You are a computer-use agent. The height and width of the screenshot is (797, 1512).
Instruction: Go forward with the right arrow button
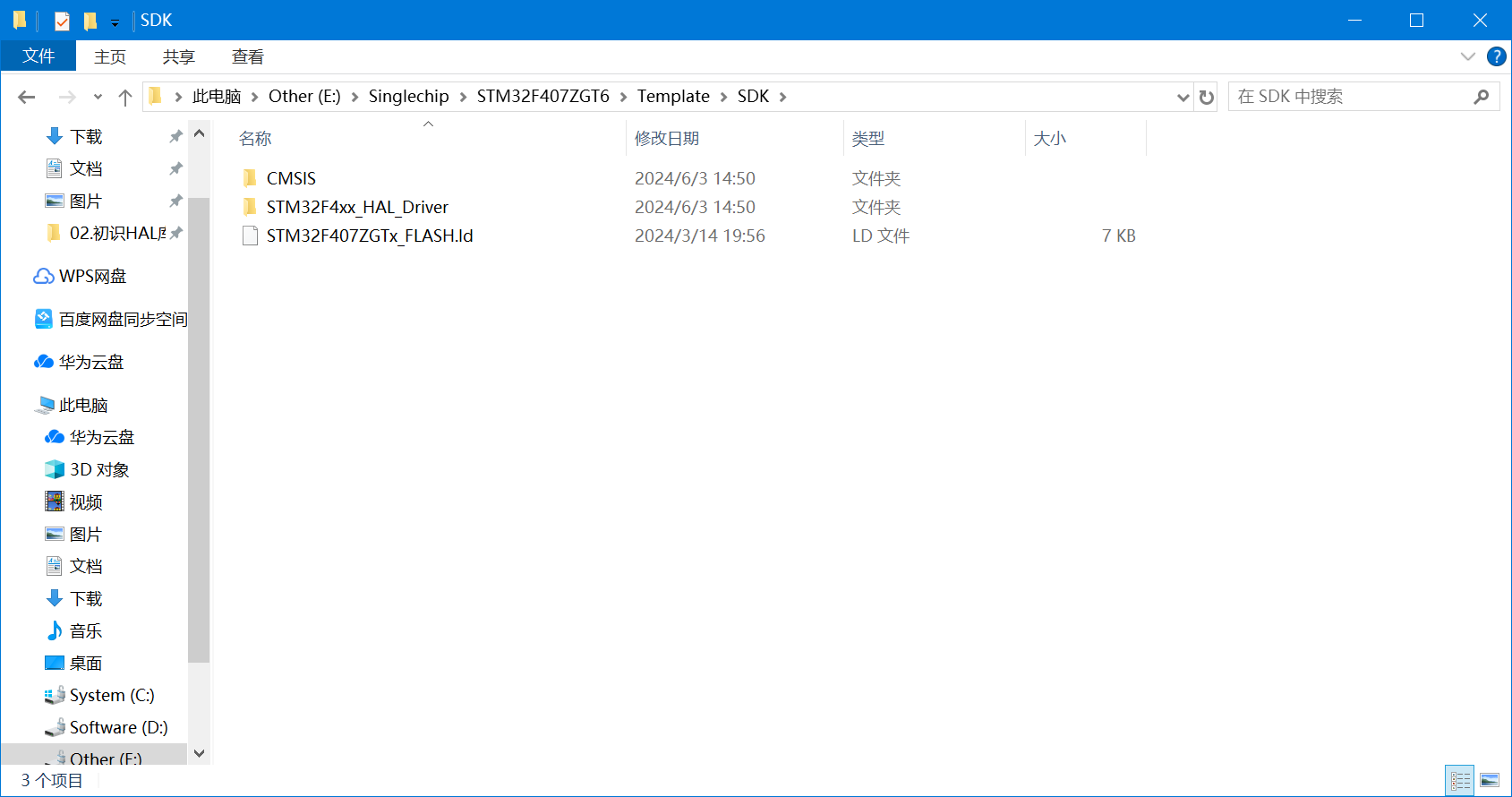(x=67, y=97)
